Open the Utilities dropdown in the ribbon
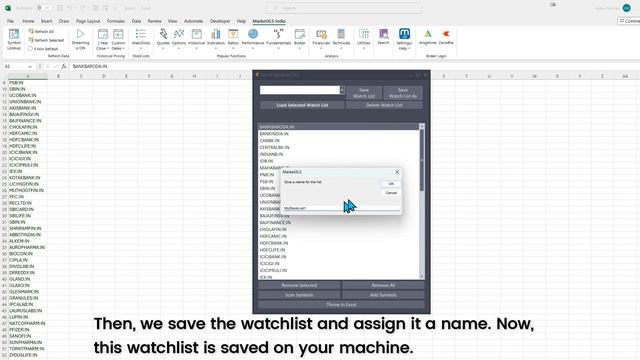The height and width of the screenshot is (360, 640). (x=364, y=40)
